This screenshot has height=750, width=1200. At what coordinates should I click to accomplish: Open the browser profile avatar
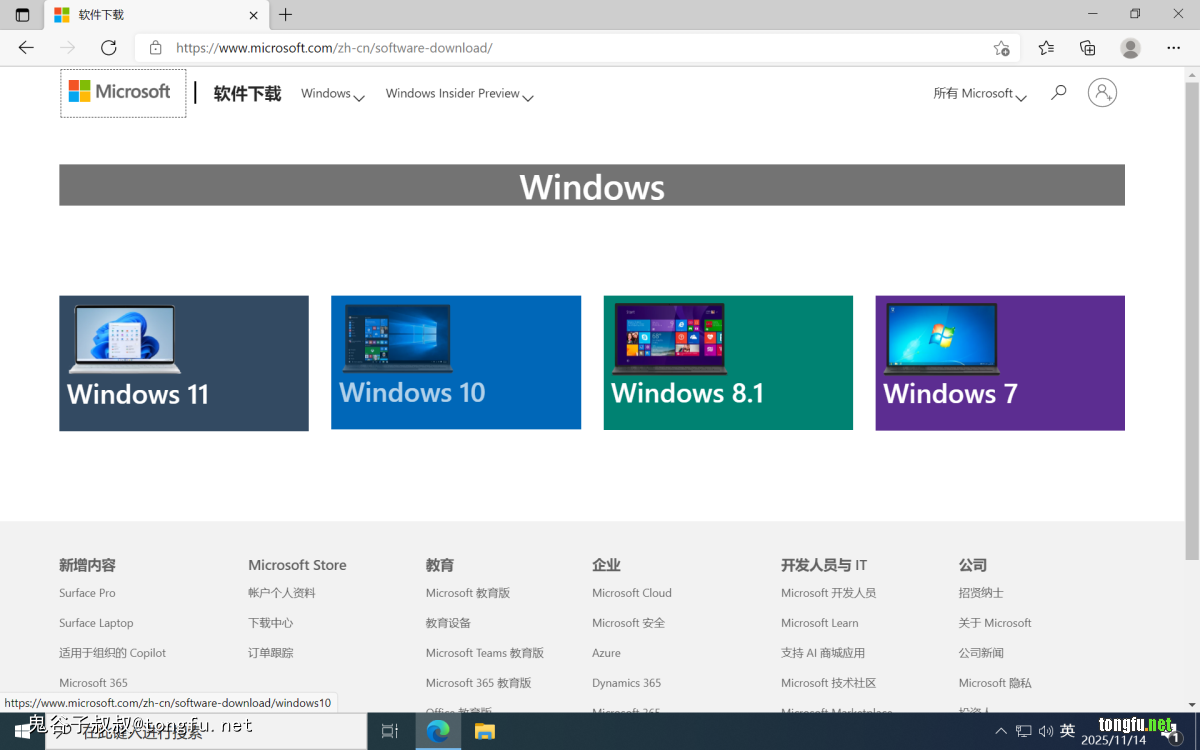1130,48
